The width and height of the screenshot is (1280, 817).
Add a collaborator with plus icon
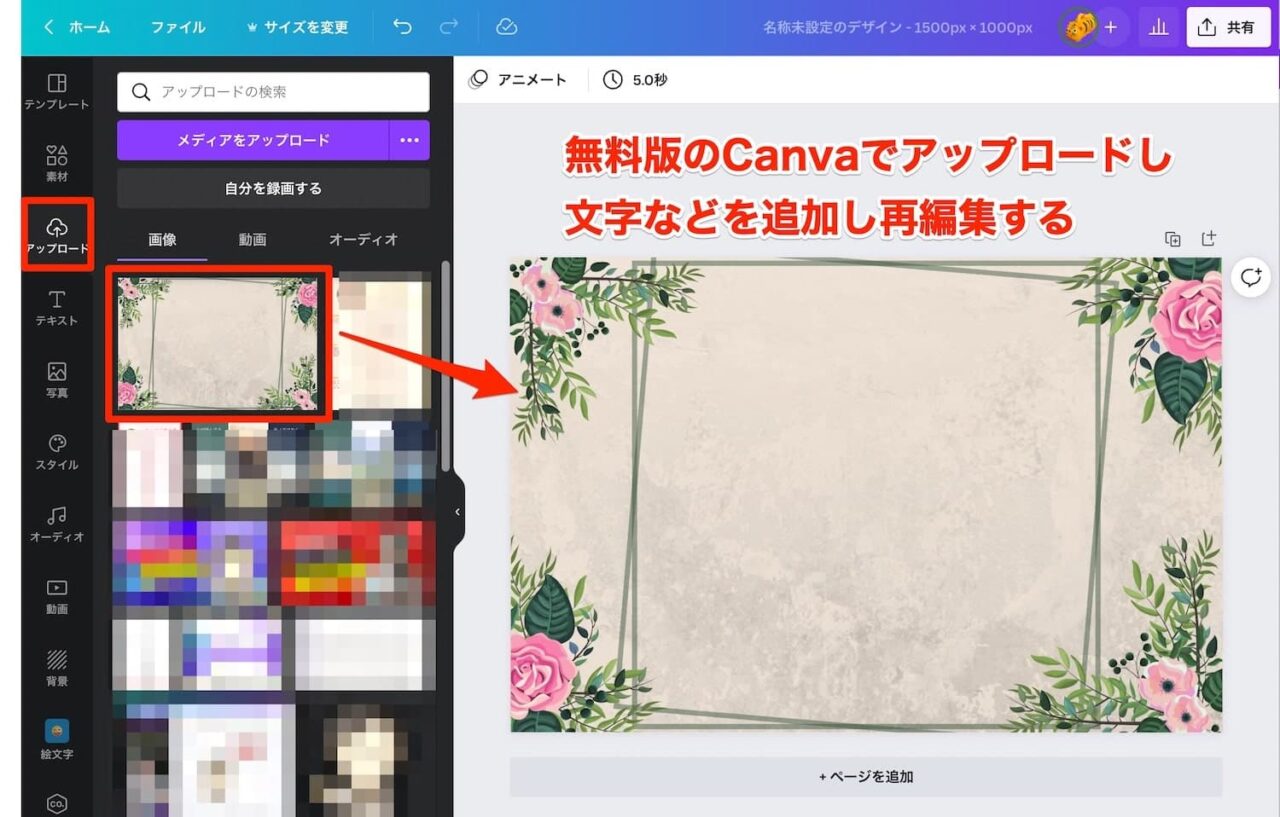click(x=1110, y=27)
